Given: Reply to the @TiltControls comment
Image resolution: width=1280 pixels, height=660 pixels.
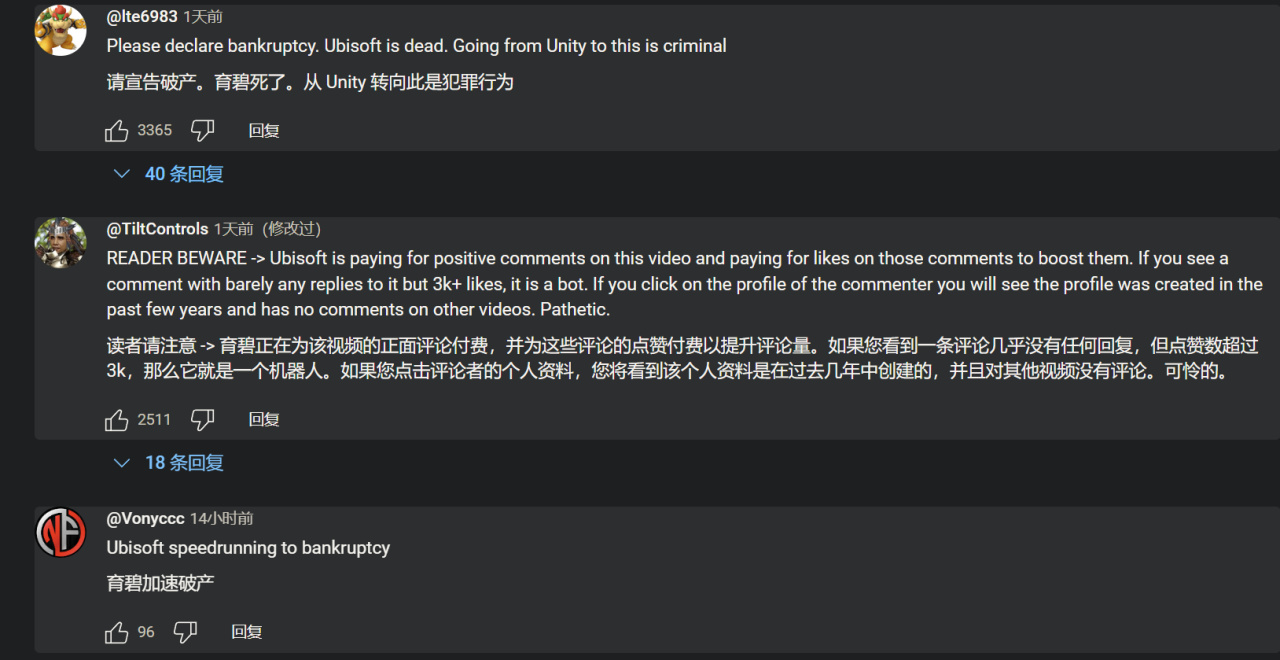Looking at the screenshot, I should point(264,419).
